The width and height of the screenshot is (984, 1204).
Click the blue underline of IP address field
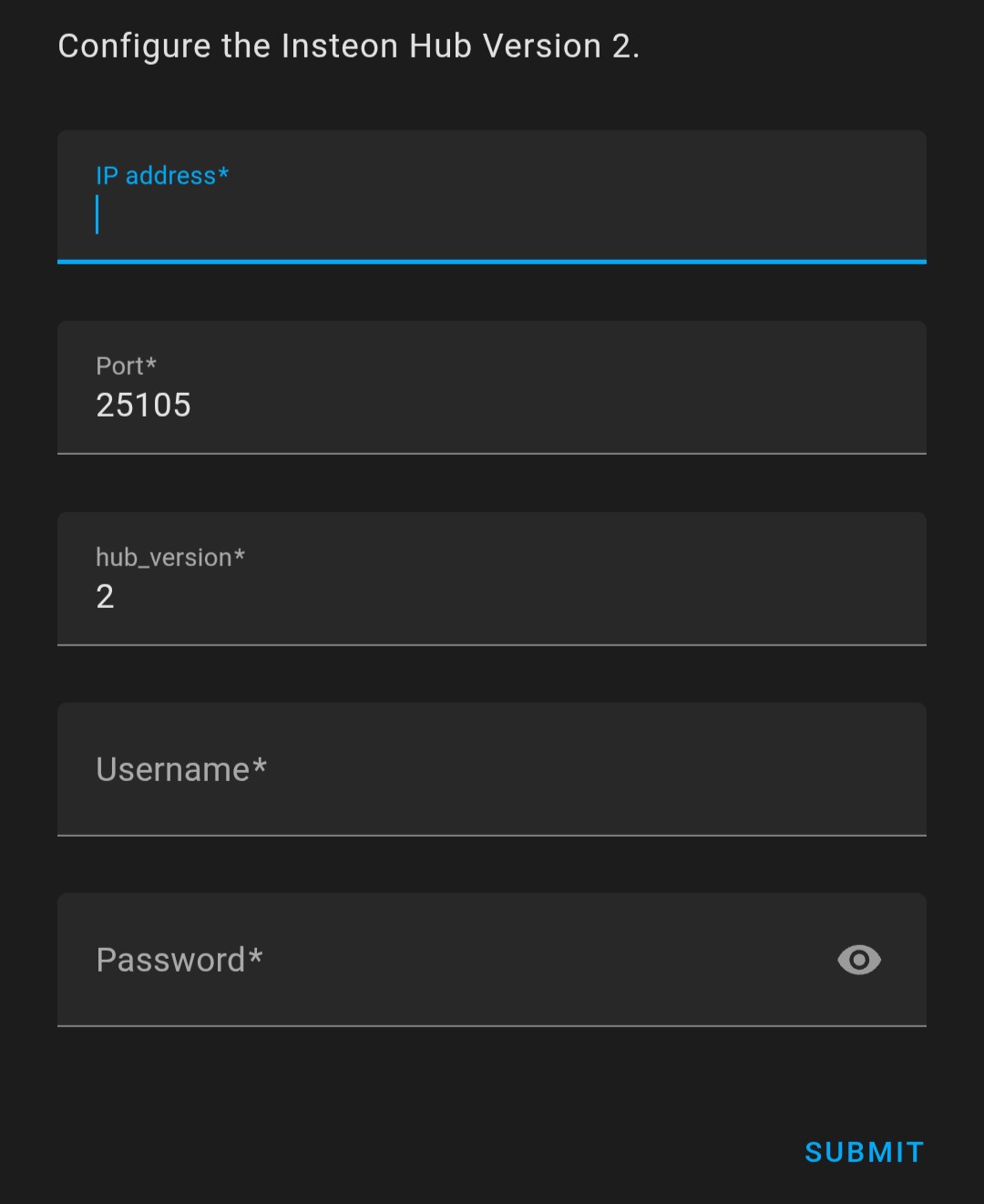tap(492, 262)
